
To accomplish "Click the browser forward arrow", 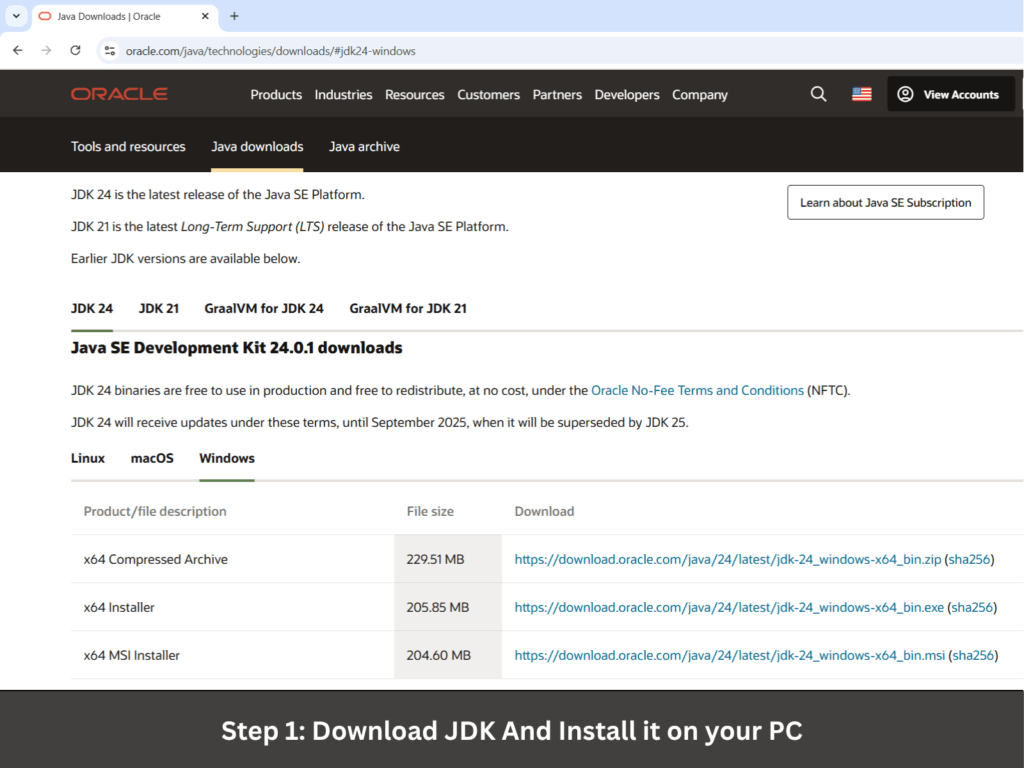I will click(46, 50).
